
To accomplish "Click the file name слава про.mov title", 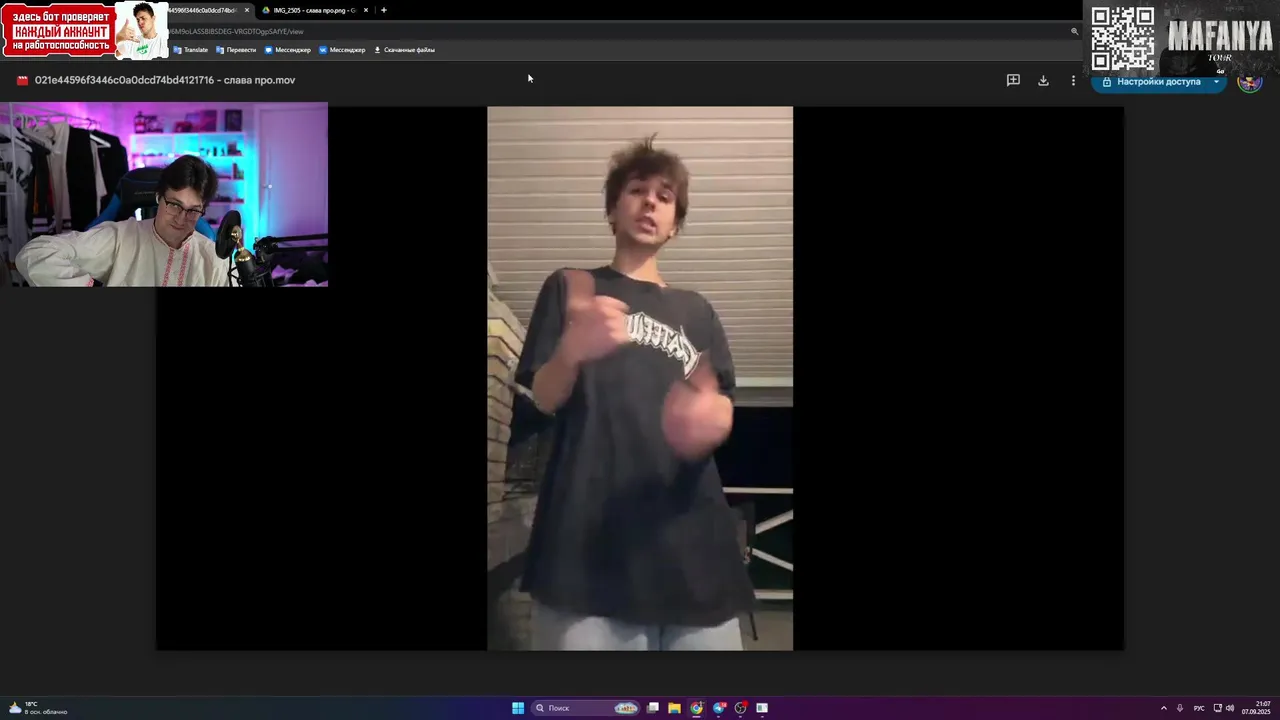I will pyautogui.click(x=165, y=80).
